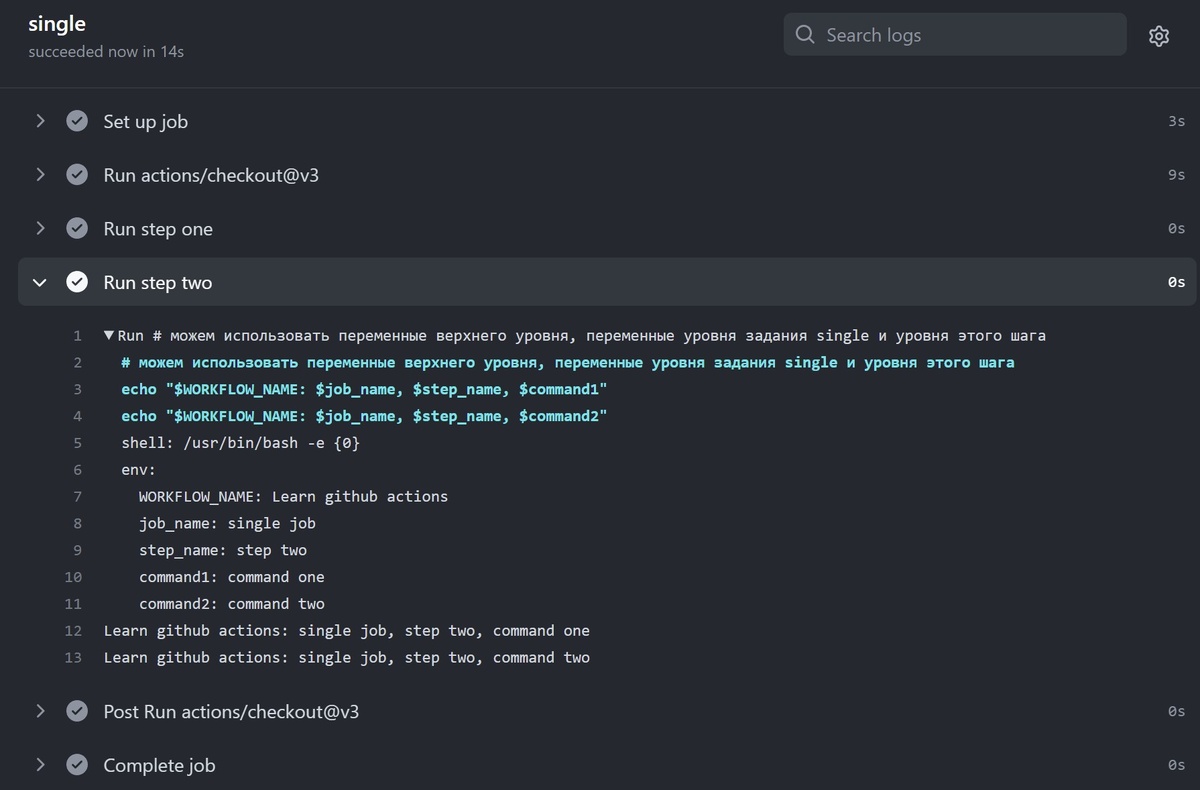Expand Run step one chevron
This screenshot has height=790, width=1200.
40,229
